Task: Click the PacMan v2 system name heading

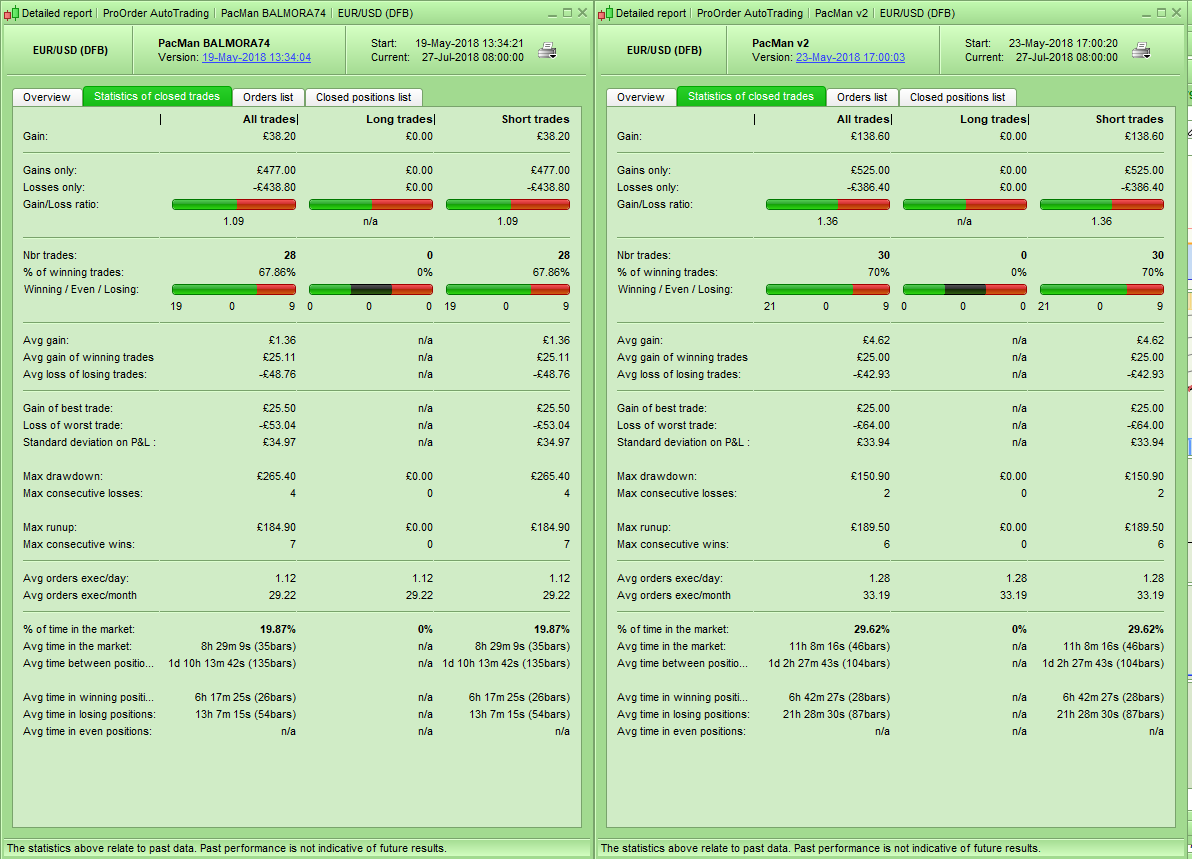Action: click(x=780, y=43)
